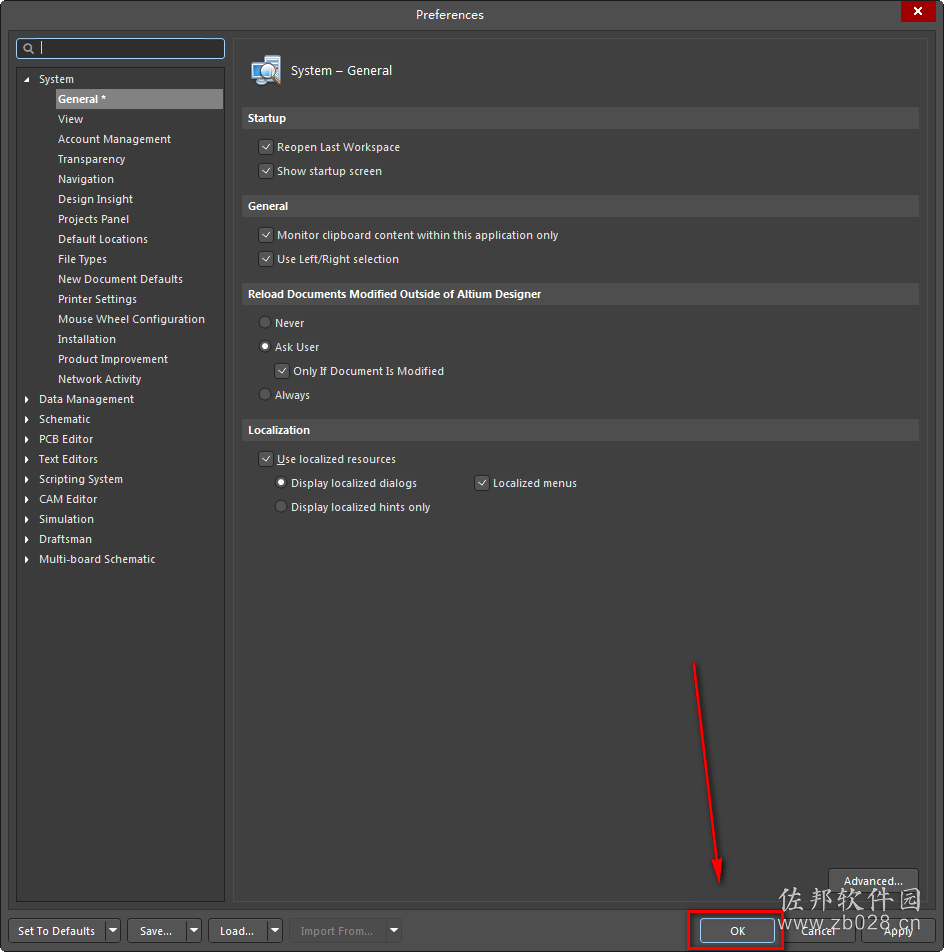Expand the Scripting System node

[x=27, y=480]
